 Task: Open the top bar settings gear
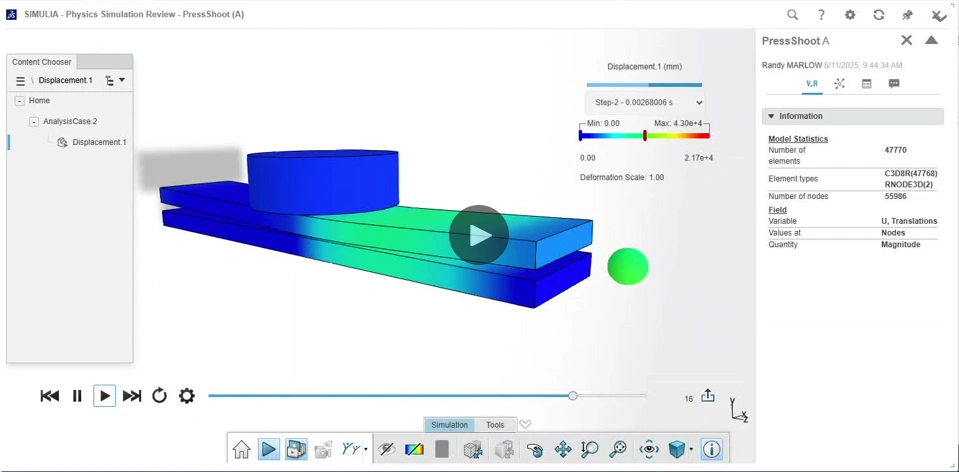[x=850, y=15]
